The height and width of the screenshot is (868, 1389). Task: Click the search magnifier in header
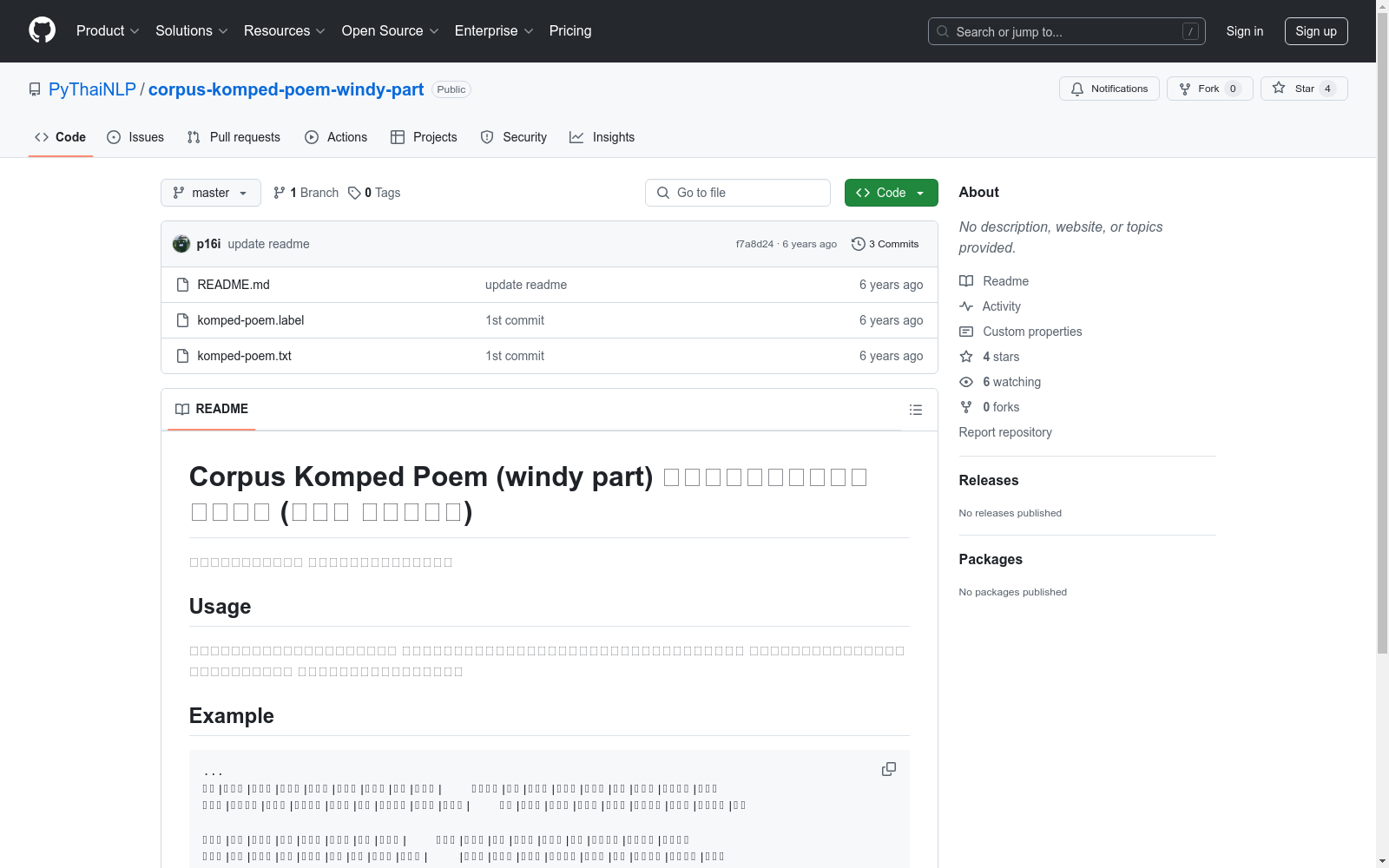point(943,31)
